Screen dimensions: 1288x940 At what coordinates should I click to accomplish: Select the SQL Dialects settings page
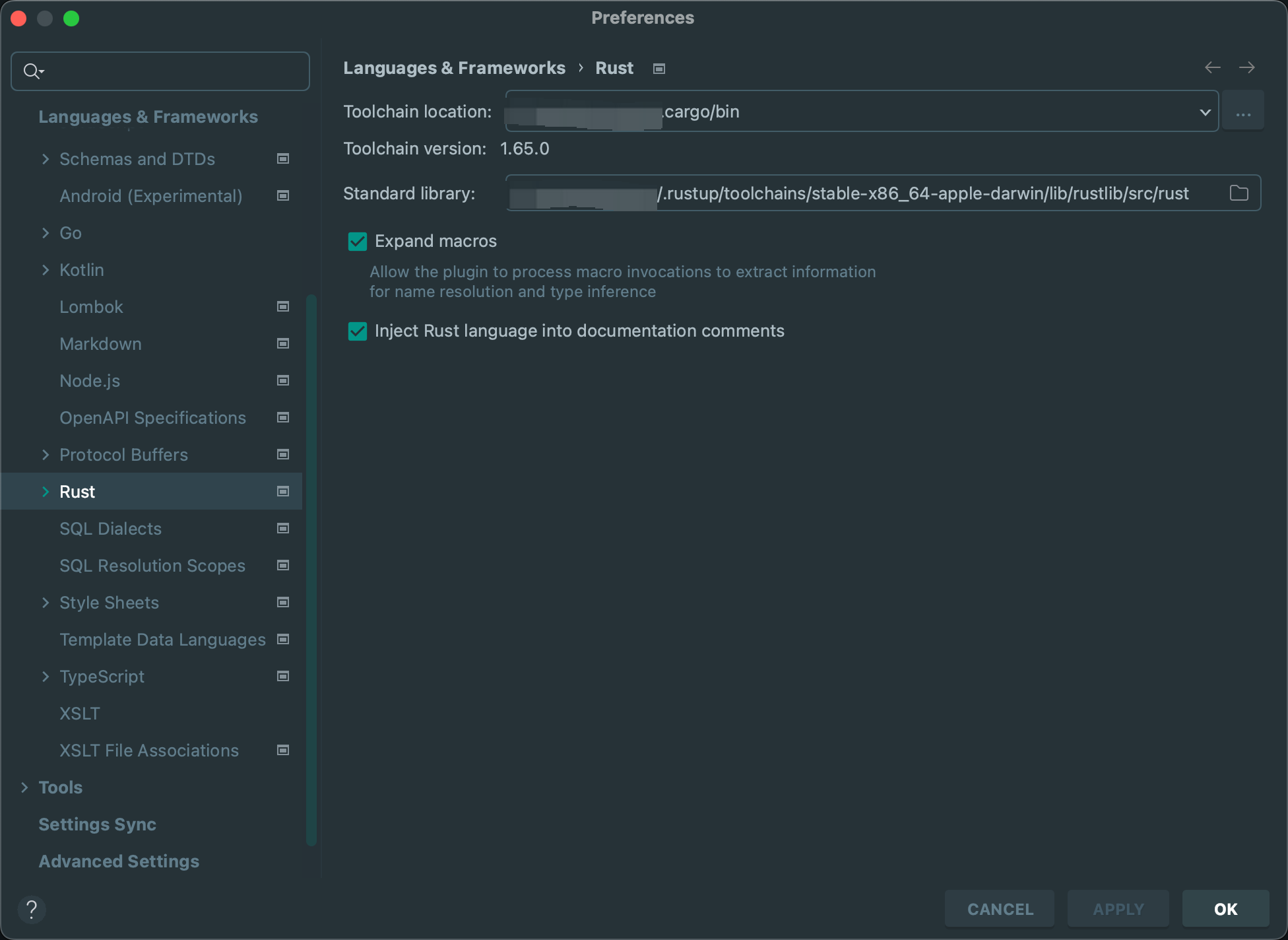click(x=110, y=528)
